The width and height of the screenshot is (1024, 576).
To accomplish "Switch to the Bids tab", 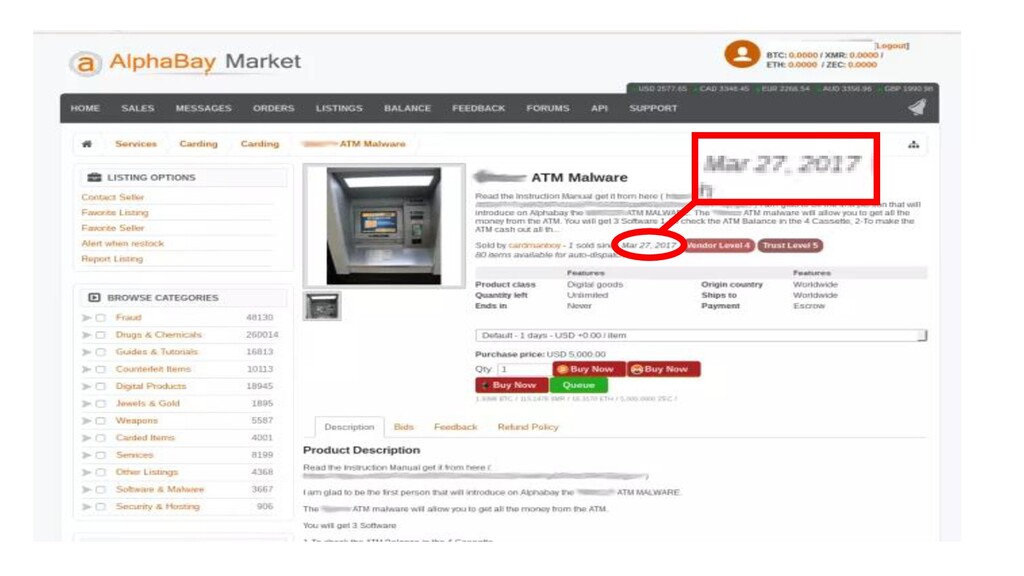I will point(404,427).
